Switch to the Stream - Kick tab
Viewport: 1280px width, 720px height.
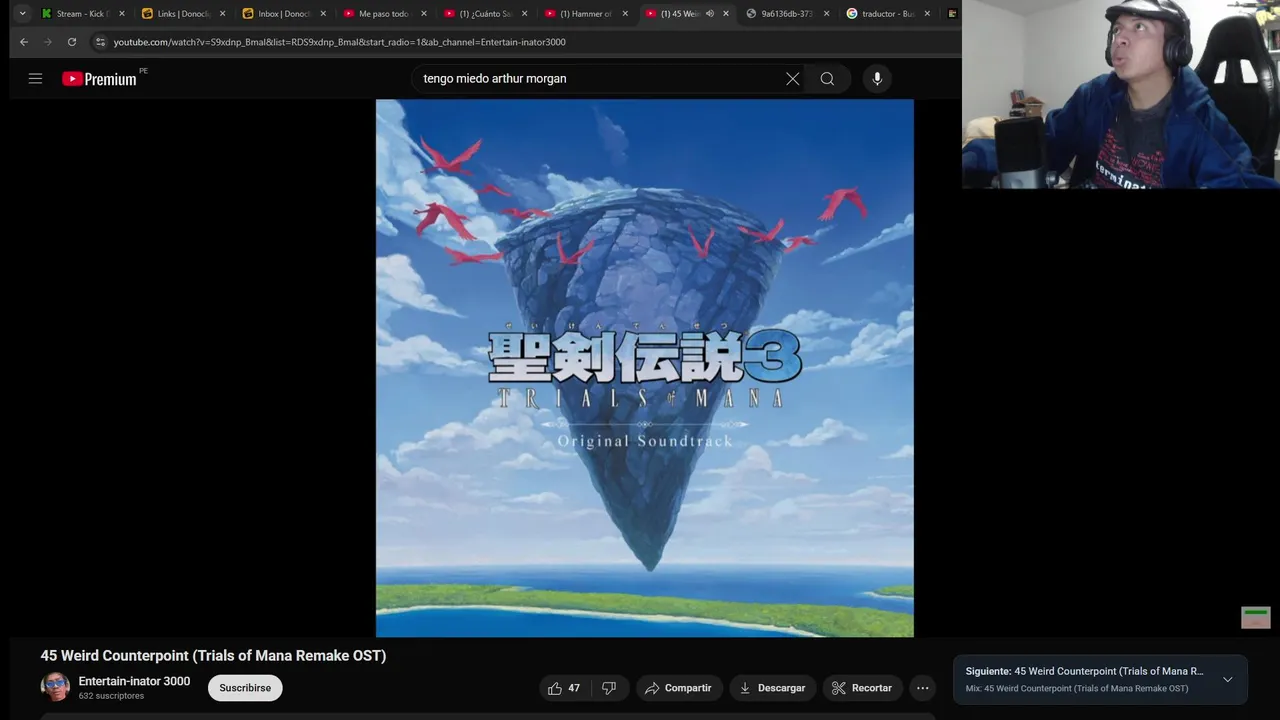click(x=82, y=14)
